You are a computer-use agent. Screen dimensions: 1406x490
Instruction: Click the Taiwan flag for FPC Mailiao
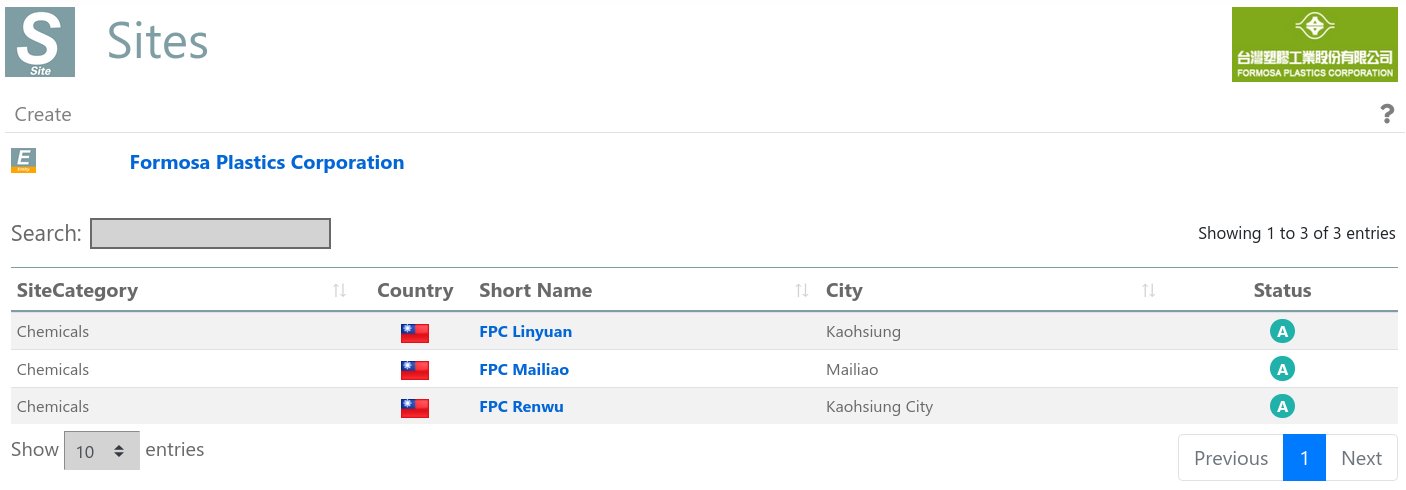pos(415,370)
